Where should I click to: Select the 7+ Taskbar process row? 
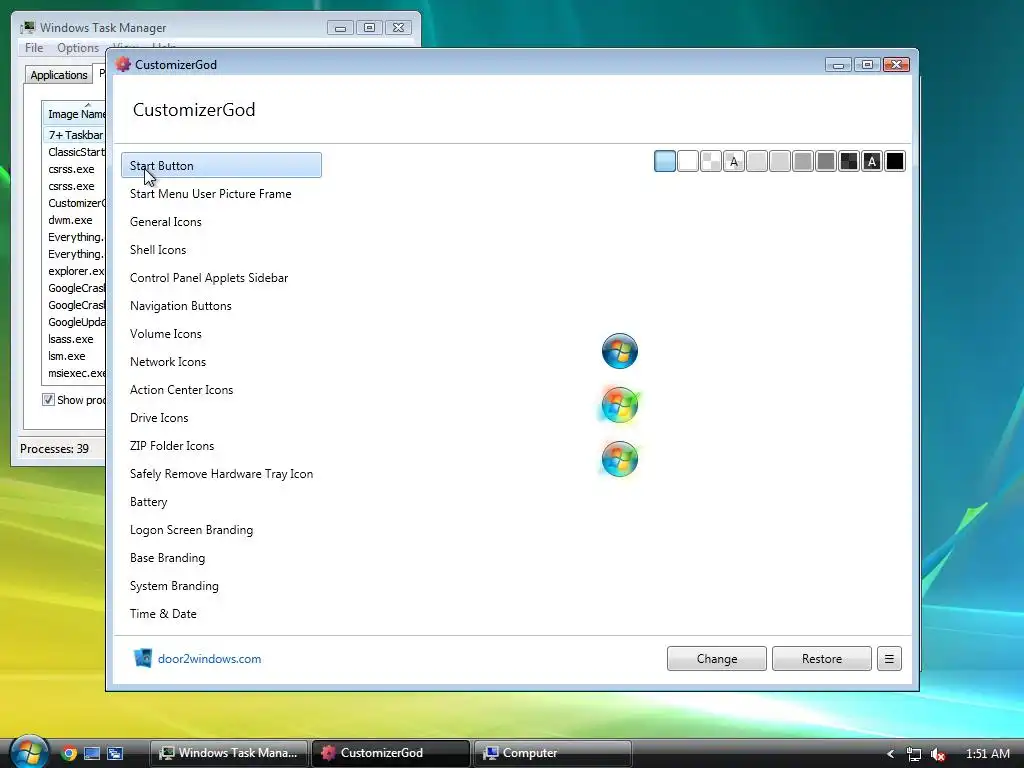tap(74, 135)
